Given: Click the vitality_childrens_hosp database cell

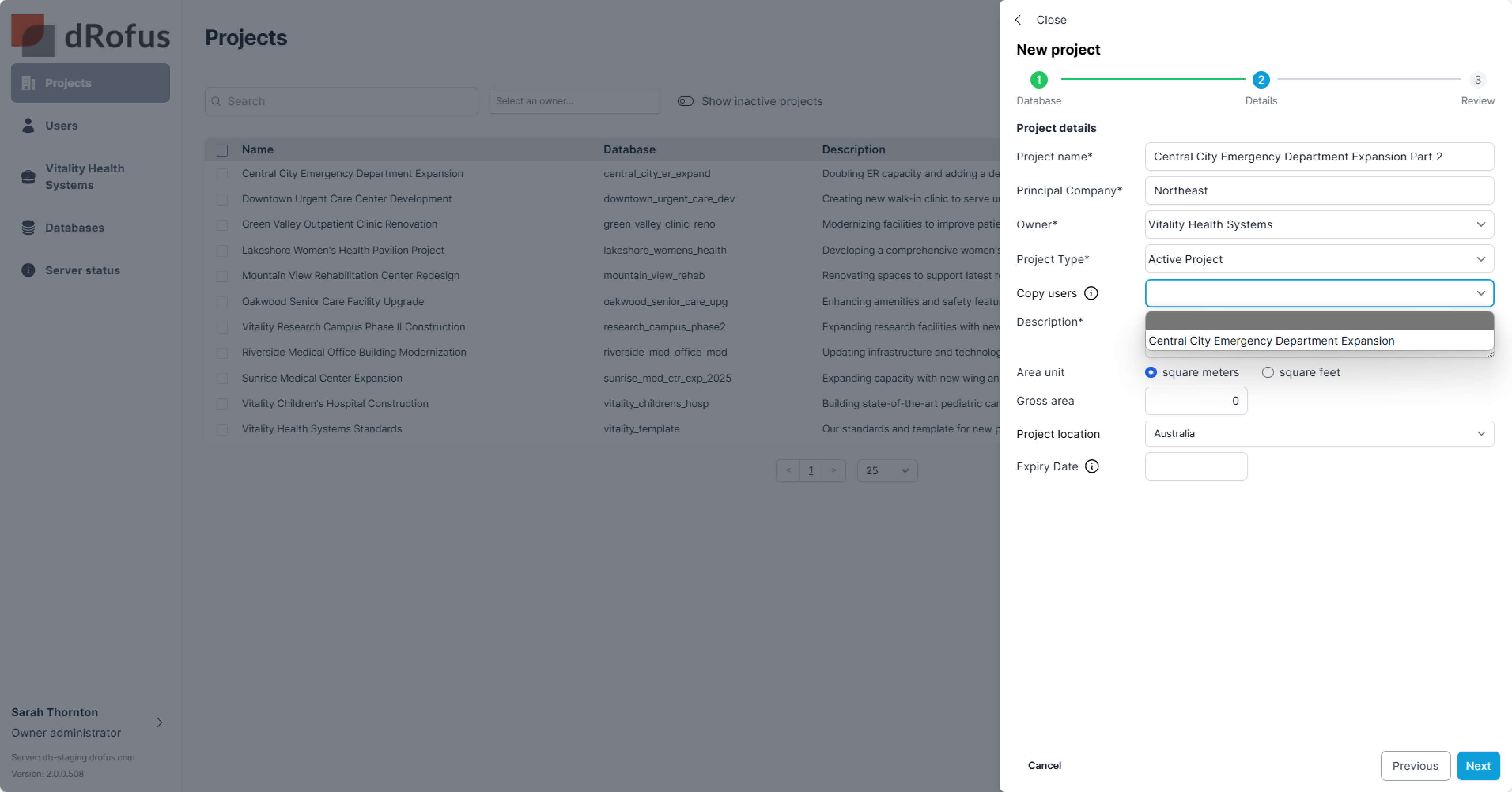Looking at the screenshot, I should click(656, 404).
